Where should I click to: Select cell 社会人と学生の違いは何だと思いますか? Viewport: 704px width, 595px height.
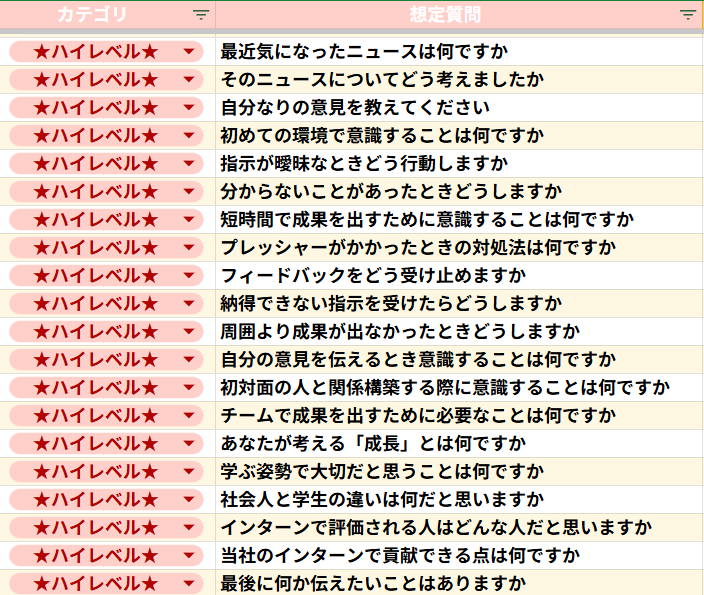[x=459, y=499]
